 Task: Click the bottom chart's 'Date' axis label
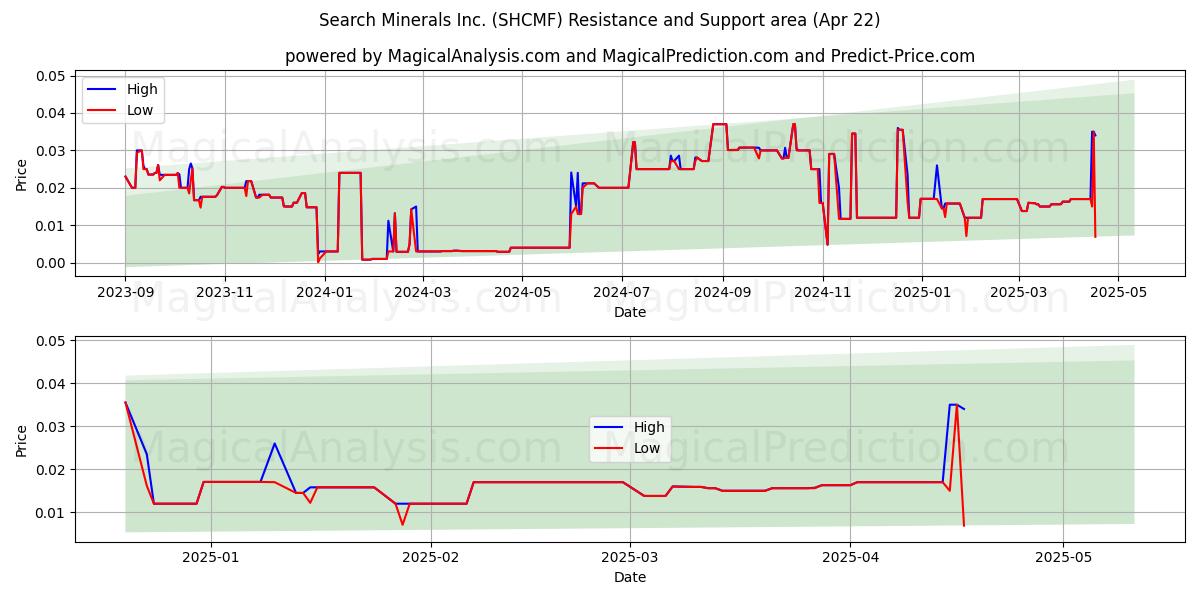pyautogui.click(x=630, y=577)
